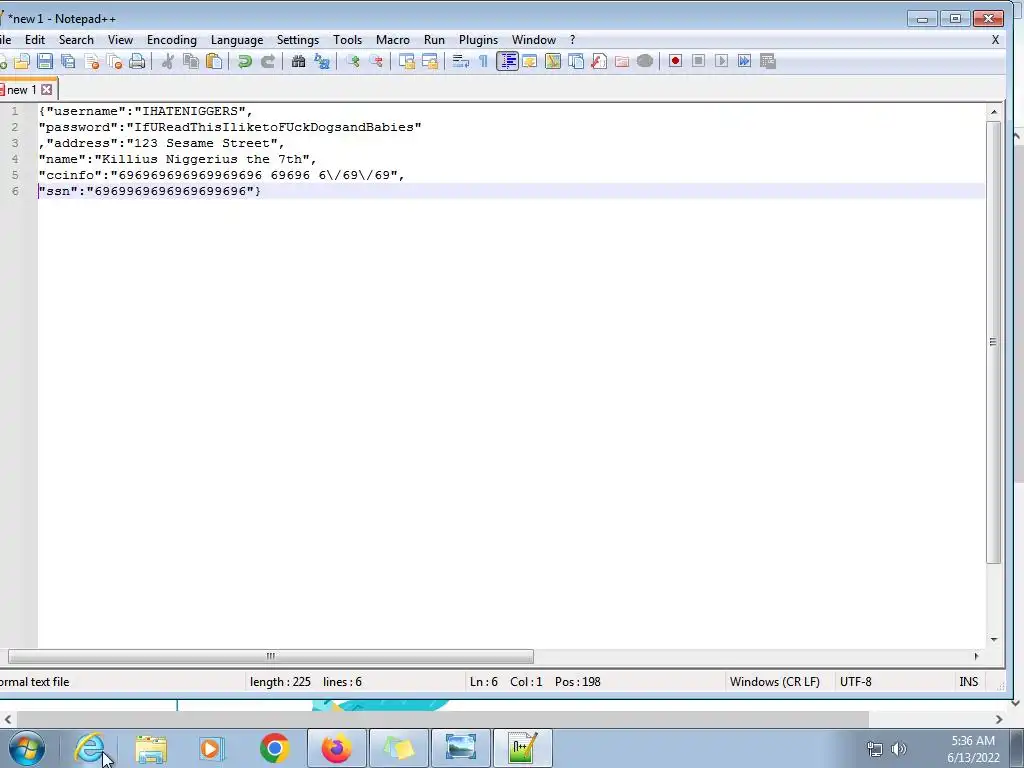Open the Encoding menu
1024x768 pixels.
[x=172, y=40]
